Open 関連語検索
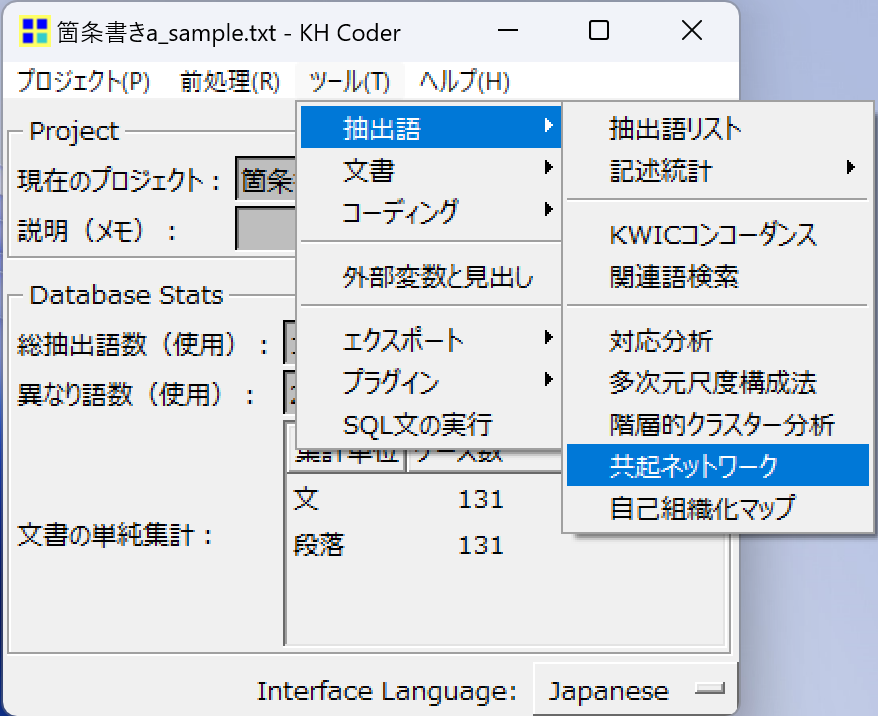 tap(718, 276)
